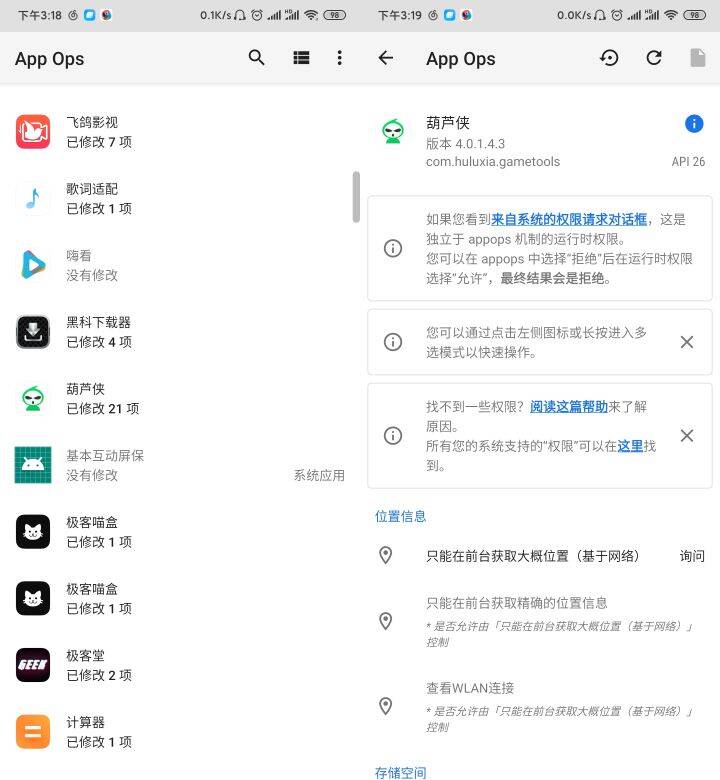Viewport: 720px width, 780px height.
Task: Open 来自系统的权限请求对话框 link
Action: tap(569, 219)
